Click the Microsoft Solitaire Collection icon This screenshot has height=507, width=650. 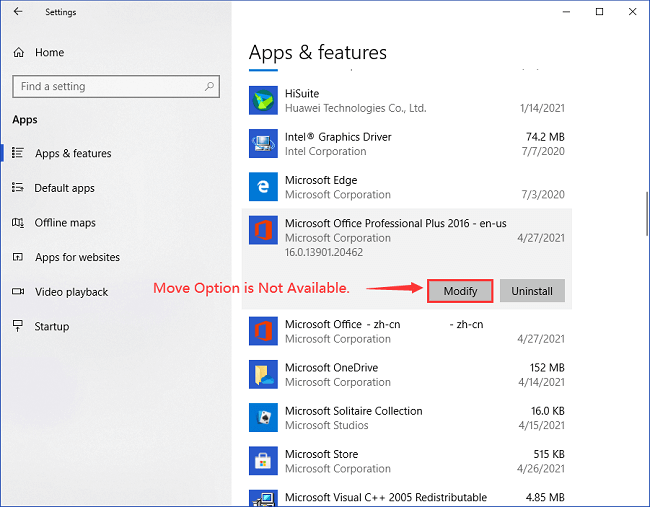coord(263,418)
